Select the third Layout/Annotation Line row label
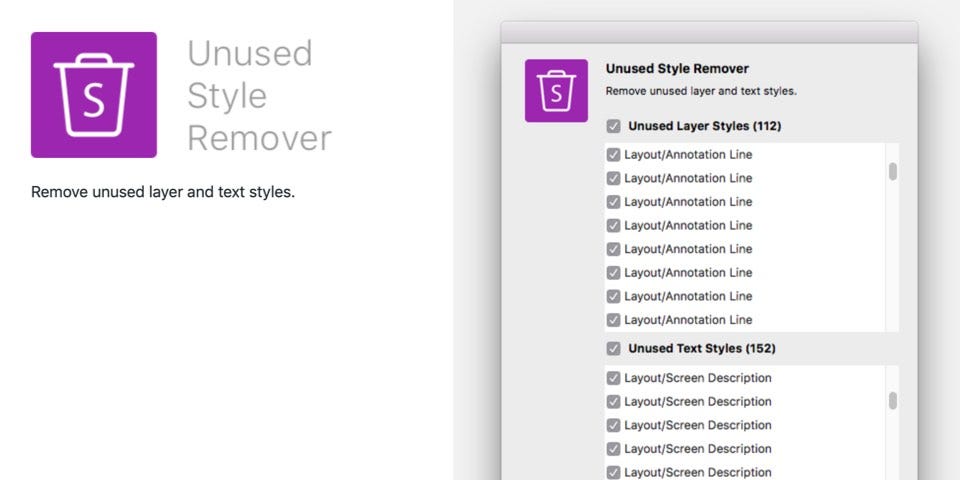Screen dimensions: 960x480 [x=688, y=202]
